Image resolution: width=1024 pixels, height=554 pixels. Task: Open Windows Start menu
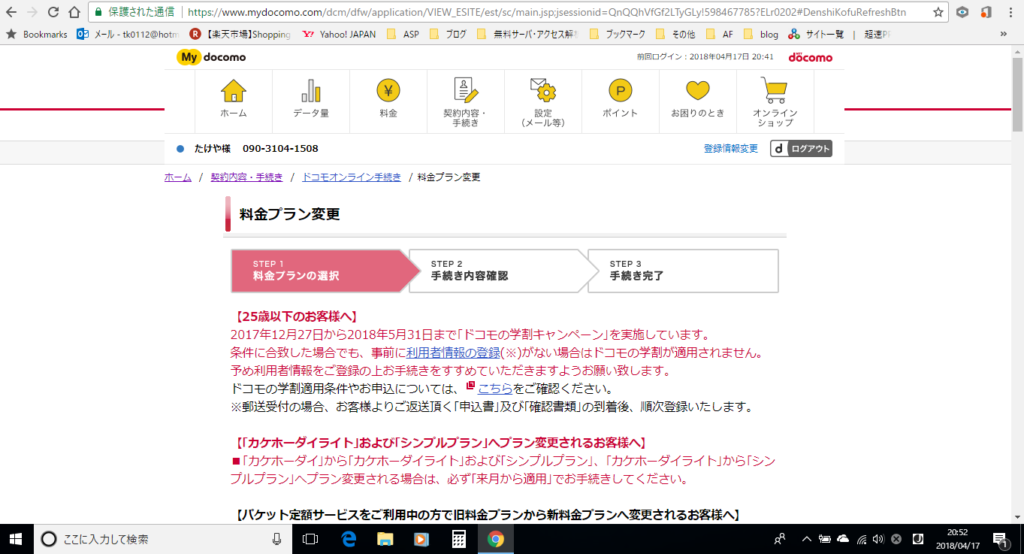[x=16, y=539]
